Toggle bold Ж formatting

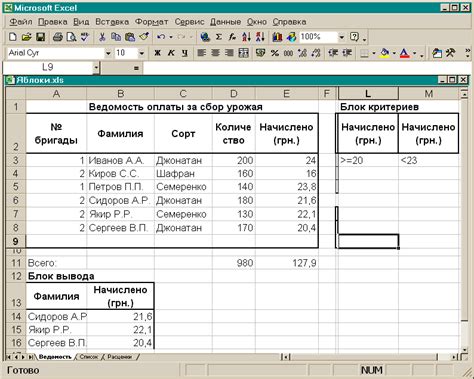click(x=157, y=53)
